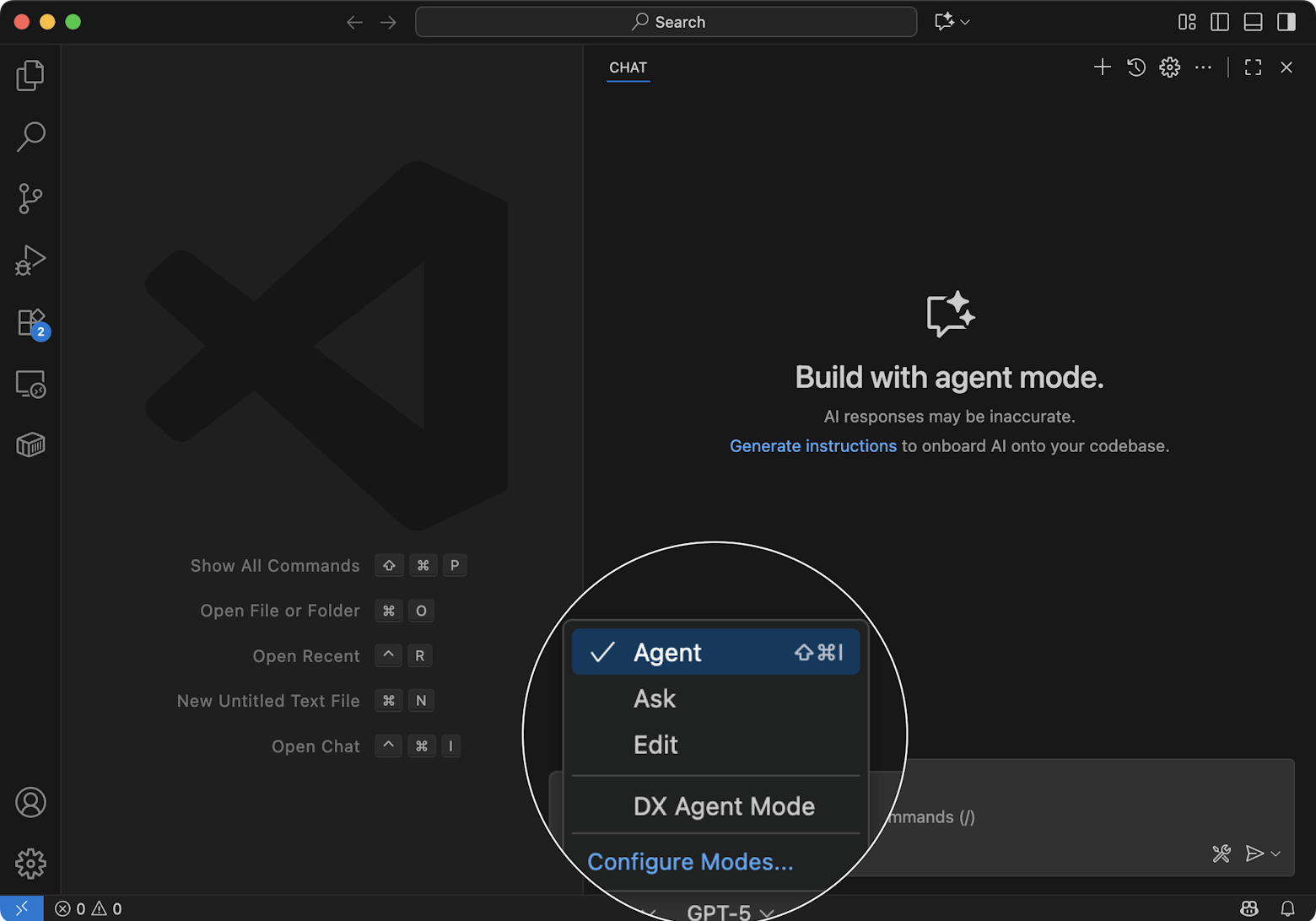1316x921 pixels.
Task: Click Show All Commands shortcut row
Action: pyautogui.click(x=328, y=566)
